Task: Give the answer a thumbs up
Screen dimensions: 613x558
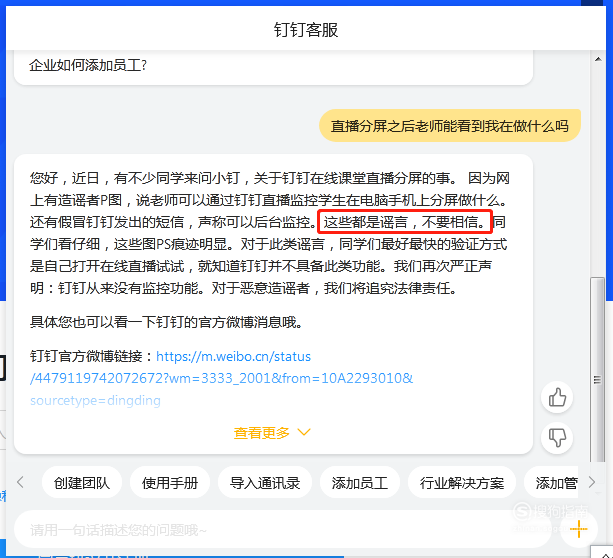Action: coord(557,397)
